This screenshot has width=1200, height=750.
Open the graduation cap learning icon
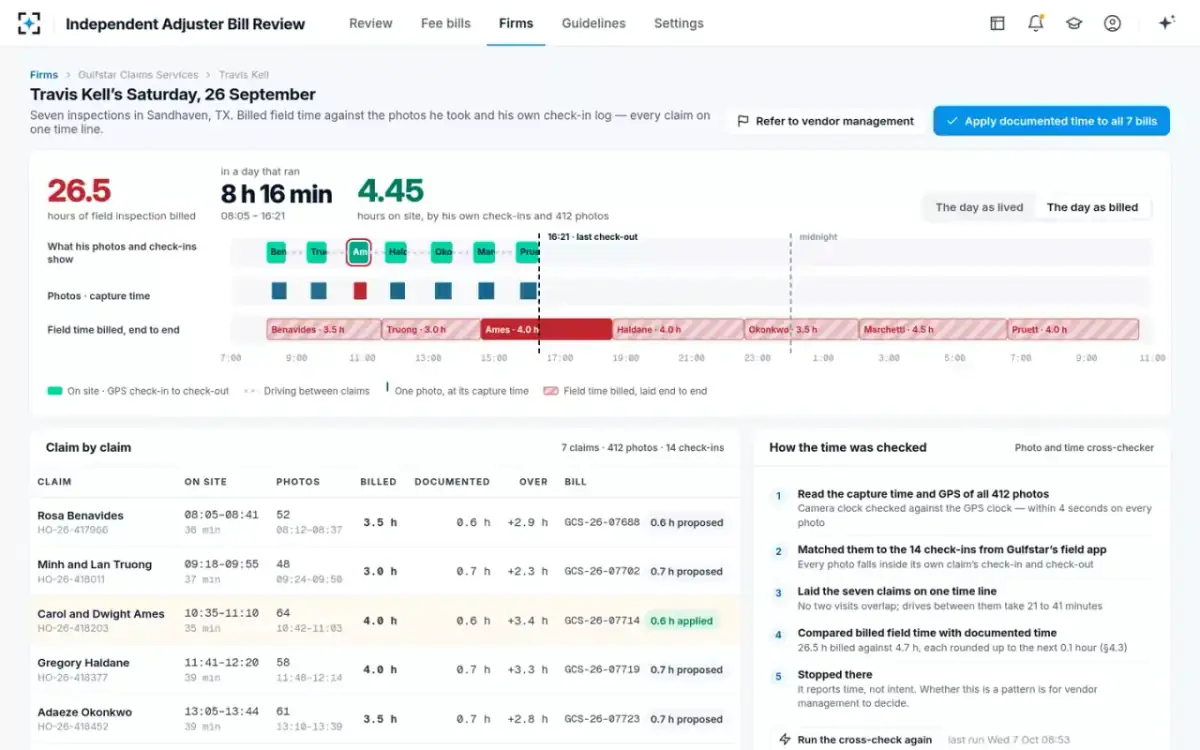tap(1074, 23)
